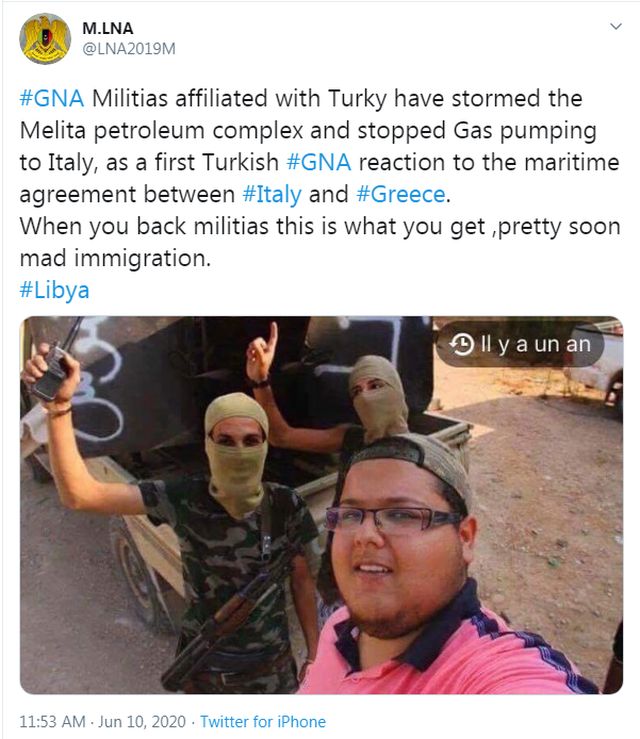The image size is (640, 739).
Task: Open the #GNA hashtag before "reaction"
Action: (319, 163)
